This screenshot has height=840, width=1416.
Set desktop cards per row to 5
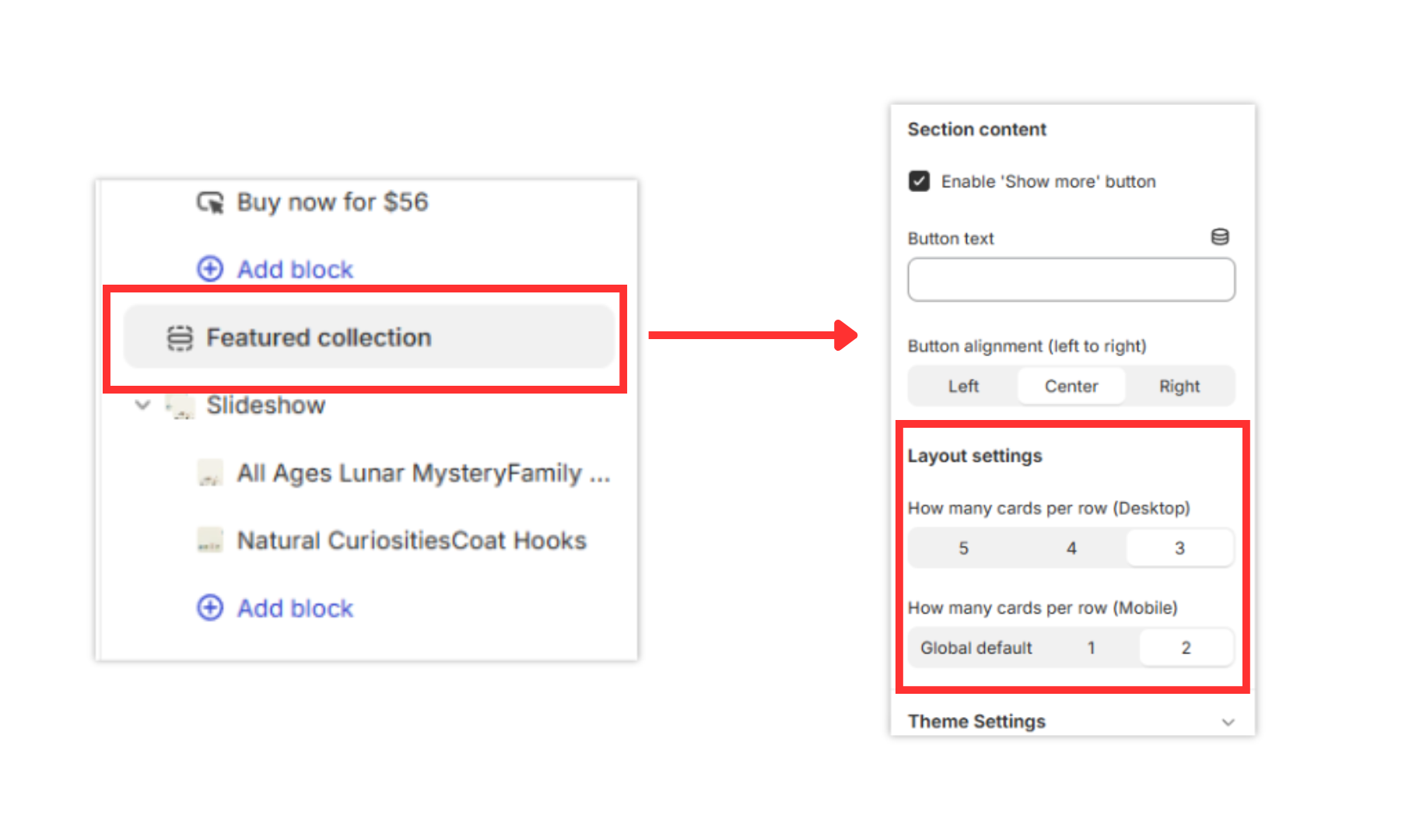click(962, 548)
